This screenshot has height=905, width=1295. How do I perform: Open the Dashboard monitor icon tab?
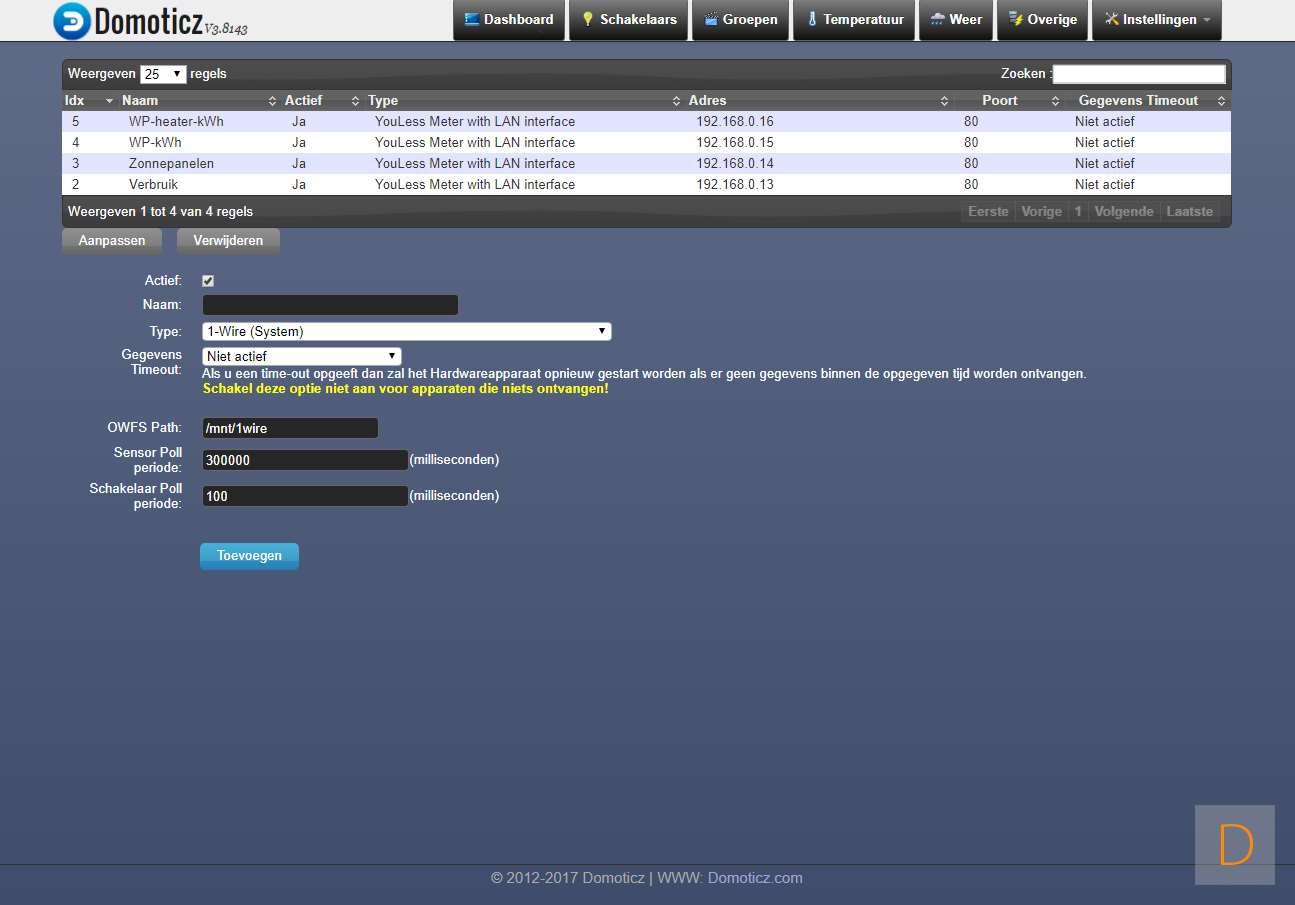[x=472, y=19]
